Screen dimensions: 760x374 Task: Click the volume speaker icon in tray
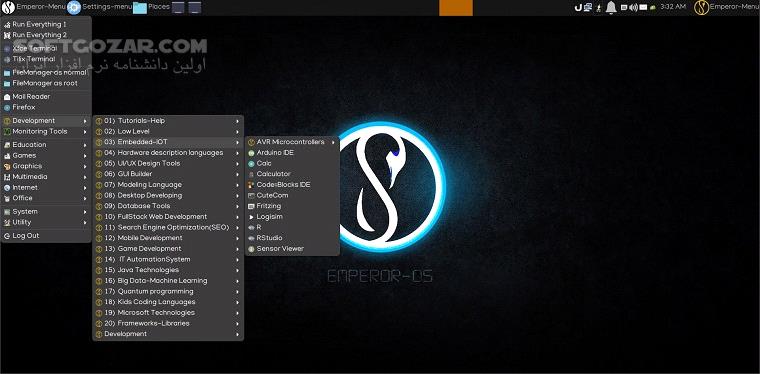point(633,7)
